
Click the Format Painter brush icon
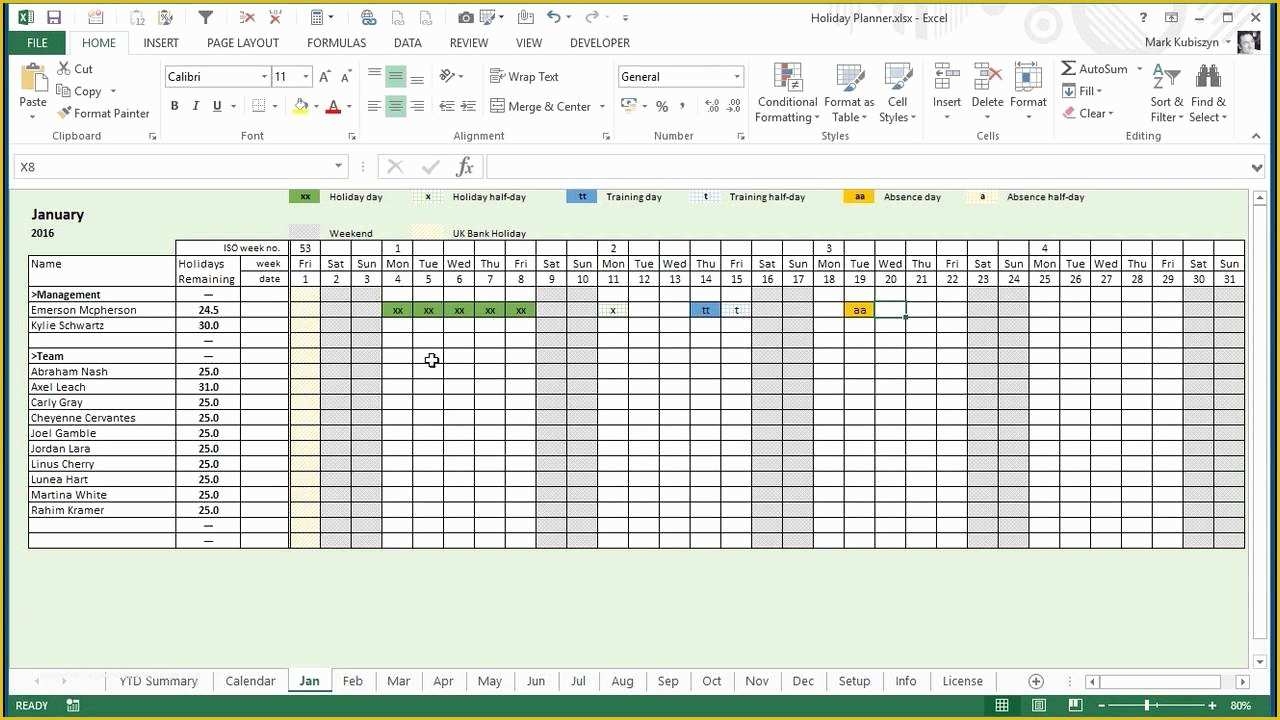(65, 113)
